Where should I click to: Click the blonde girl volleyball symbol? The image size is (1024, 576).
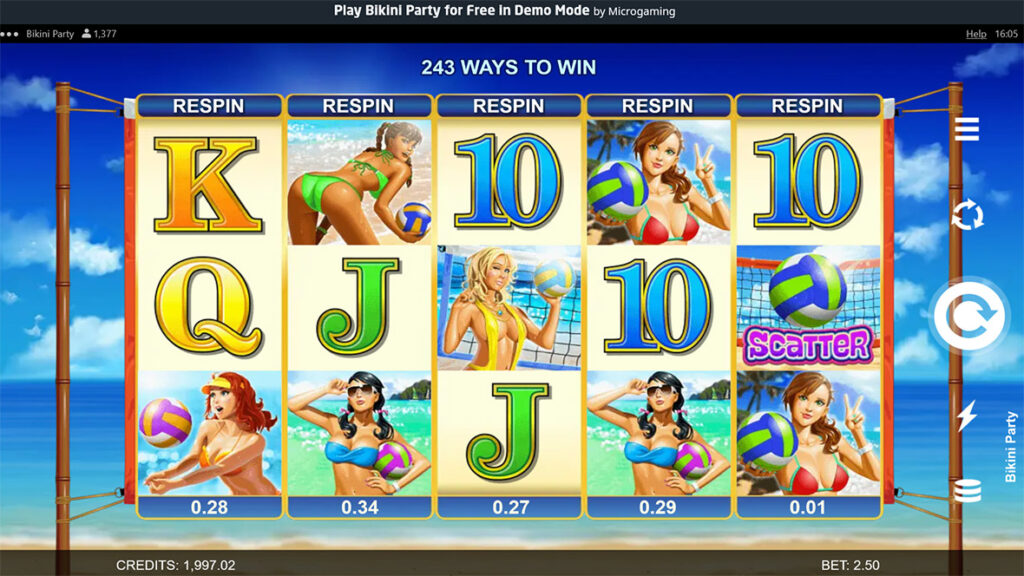tap(509, 308)
